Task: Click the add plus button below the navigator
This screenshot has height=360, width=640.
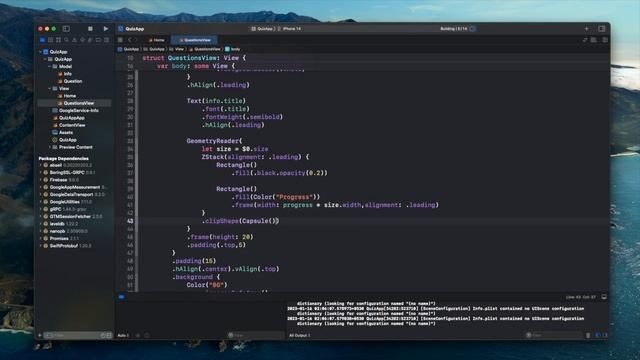Action: (x=40, y=335)
